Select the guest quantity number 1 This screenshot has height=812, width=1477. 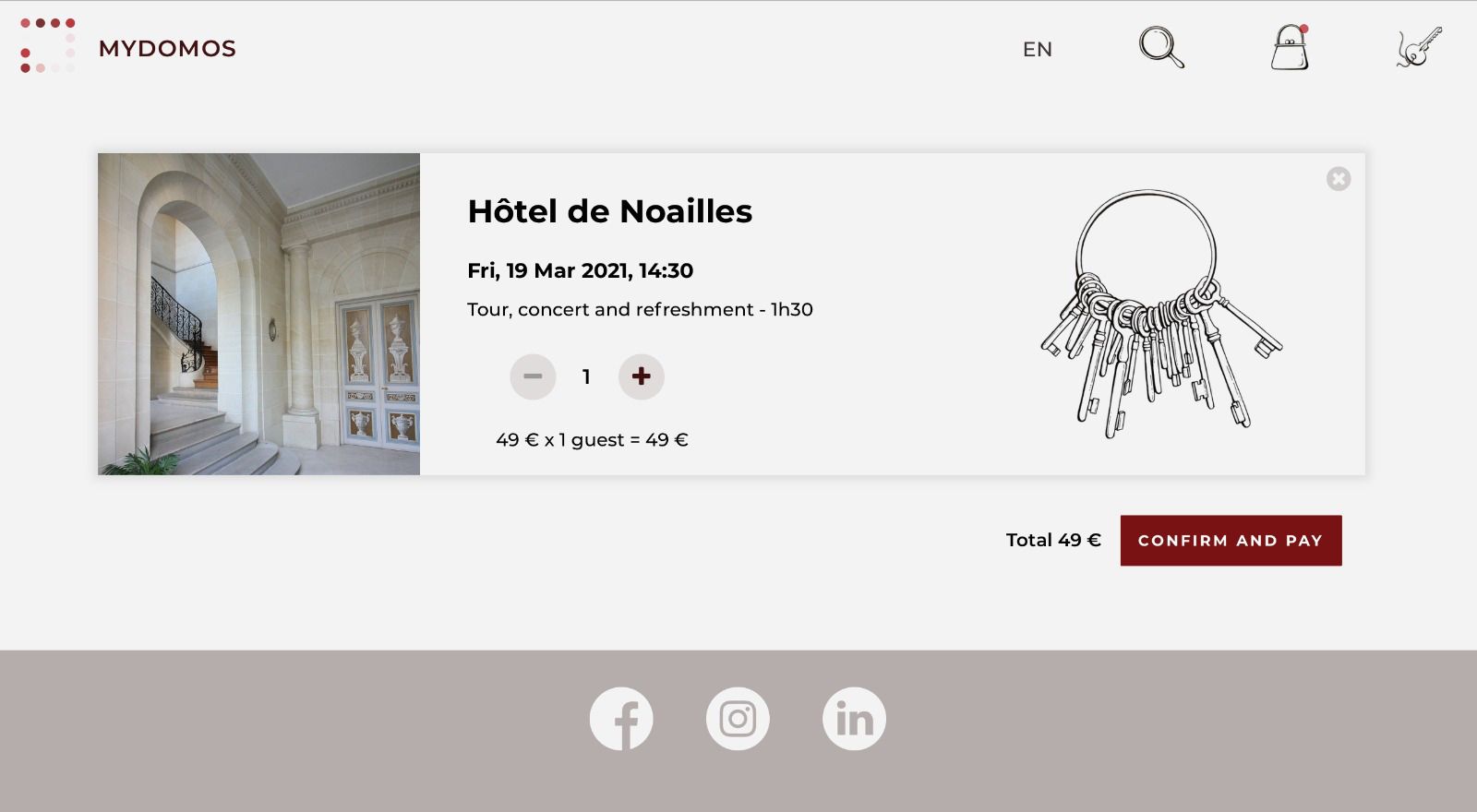[586, 376]
